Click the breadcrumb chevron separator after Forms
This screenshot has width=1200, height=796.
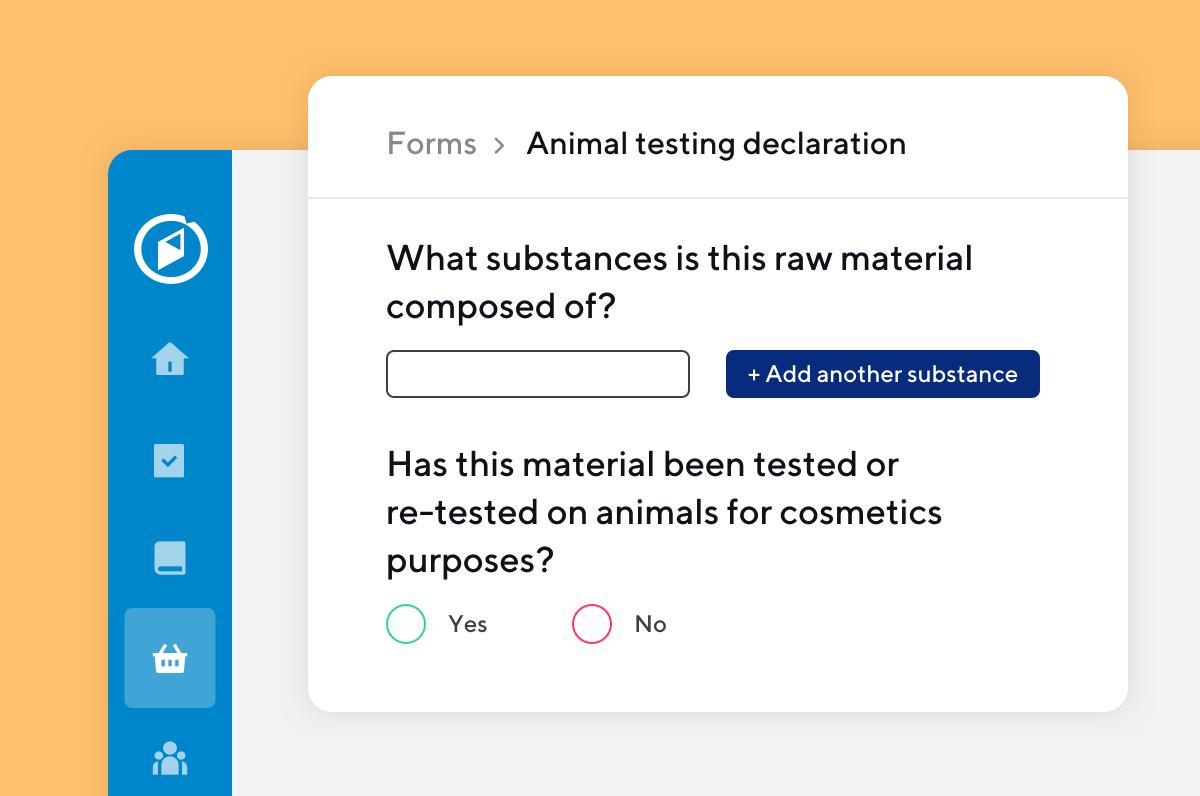coord(500,146)
